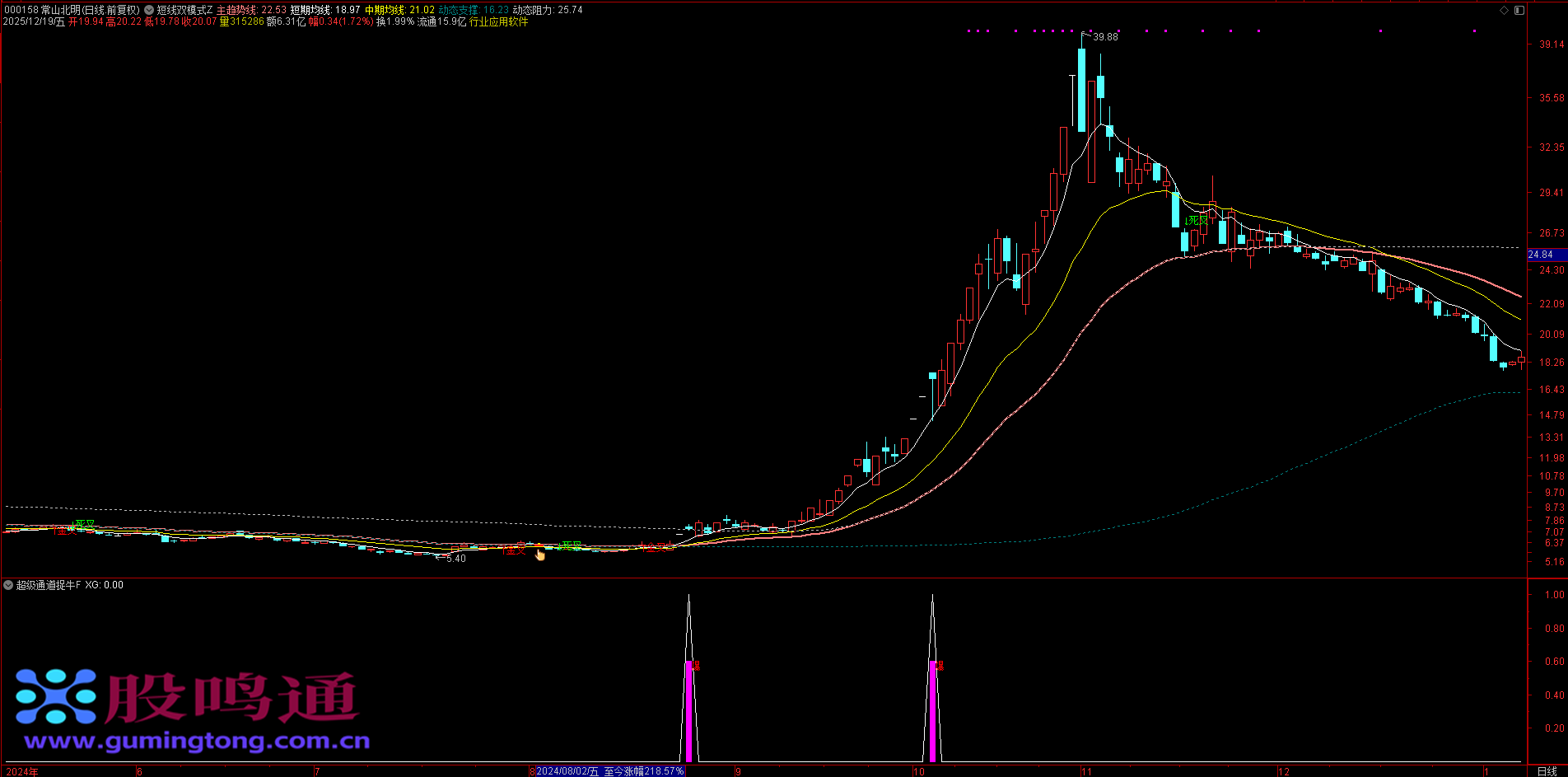Click the green 死叉 marker near December

click(x=1197, y=220)
